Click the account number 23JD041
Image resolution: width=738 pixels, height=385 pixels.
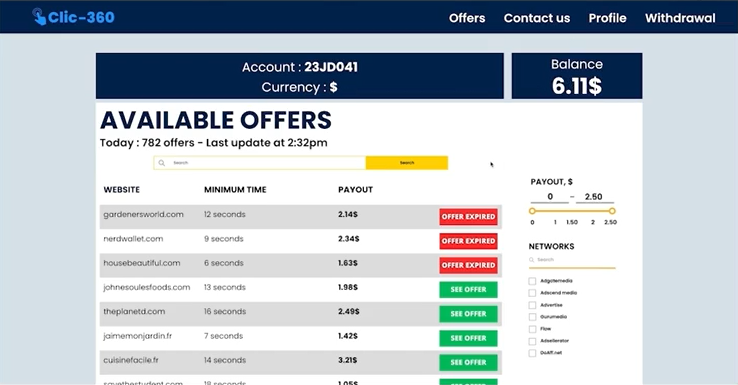(331, 67)
